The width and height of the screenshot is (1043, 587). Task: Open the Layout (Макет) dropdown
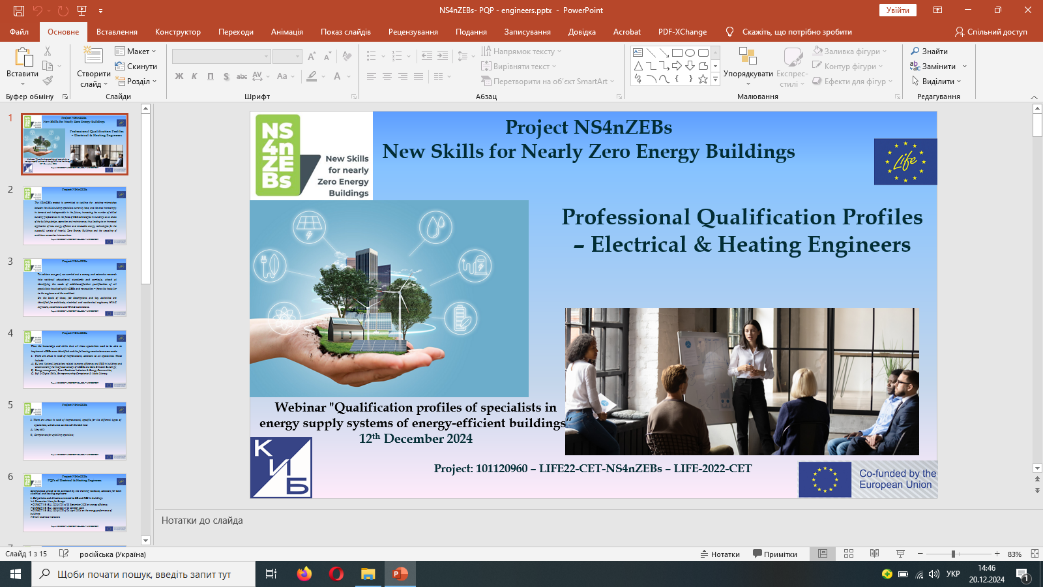pos(136,51)
